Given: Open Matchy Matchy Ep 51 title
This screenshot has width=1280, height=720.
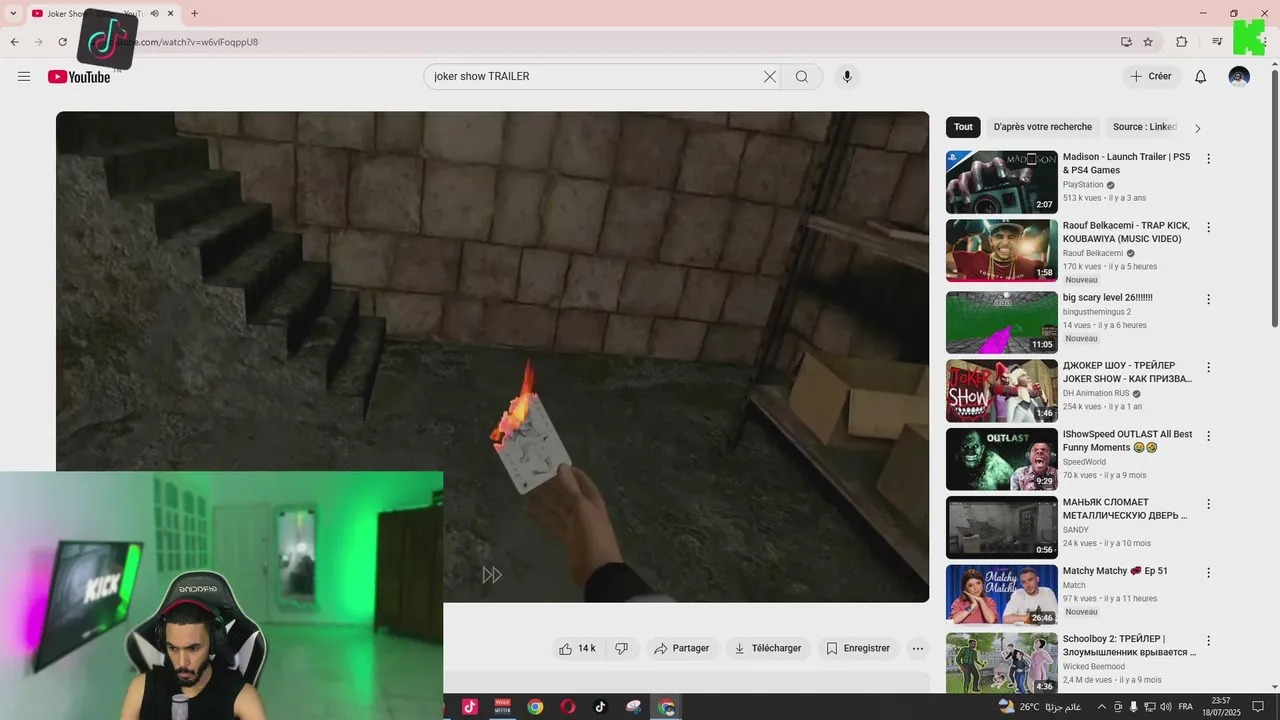Looking at the screenshot, I should click(x=1115, y=571).
